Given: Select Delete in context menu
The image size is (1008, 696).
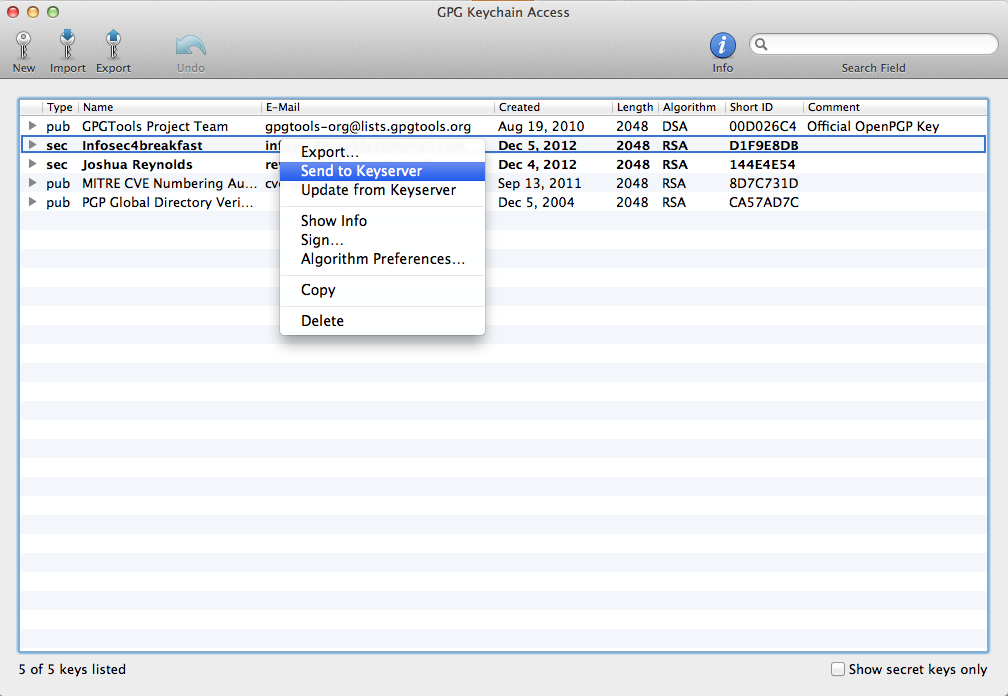Looking at the screenshot, I should [x=382, y=321].
